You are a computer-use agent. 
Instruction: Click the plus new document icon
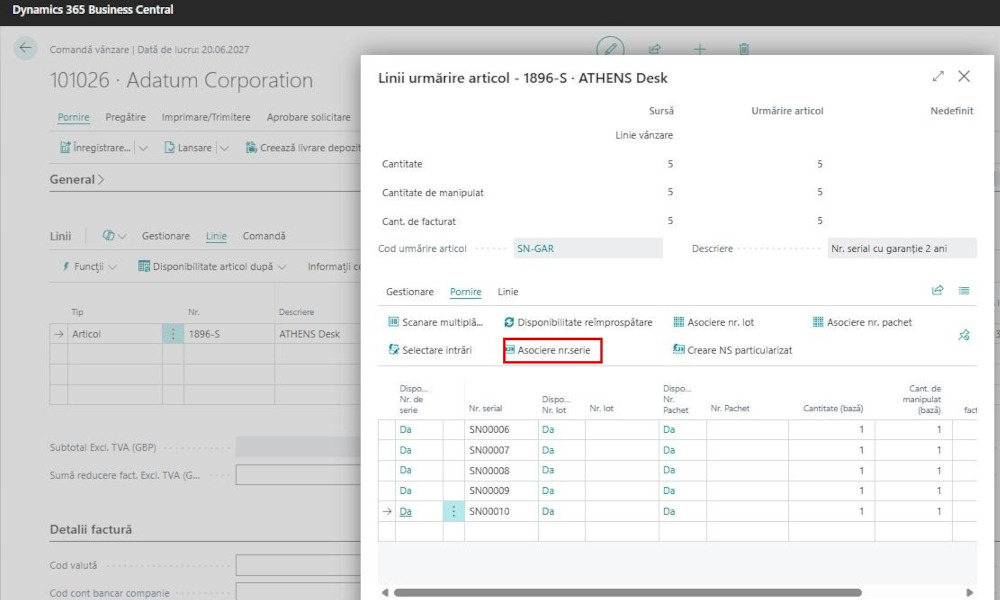click(700, 49)
